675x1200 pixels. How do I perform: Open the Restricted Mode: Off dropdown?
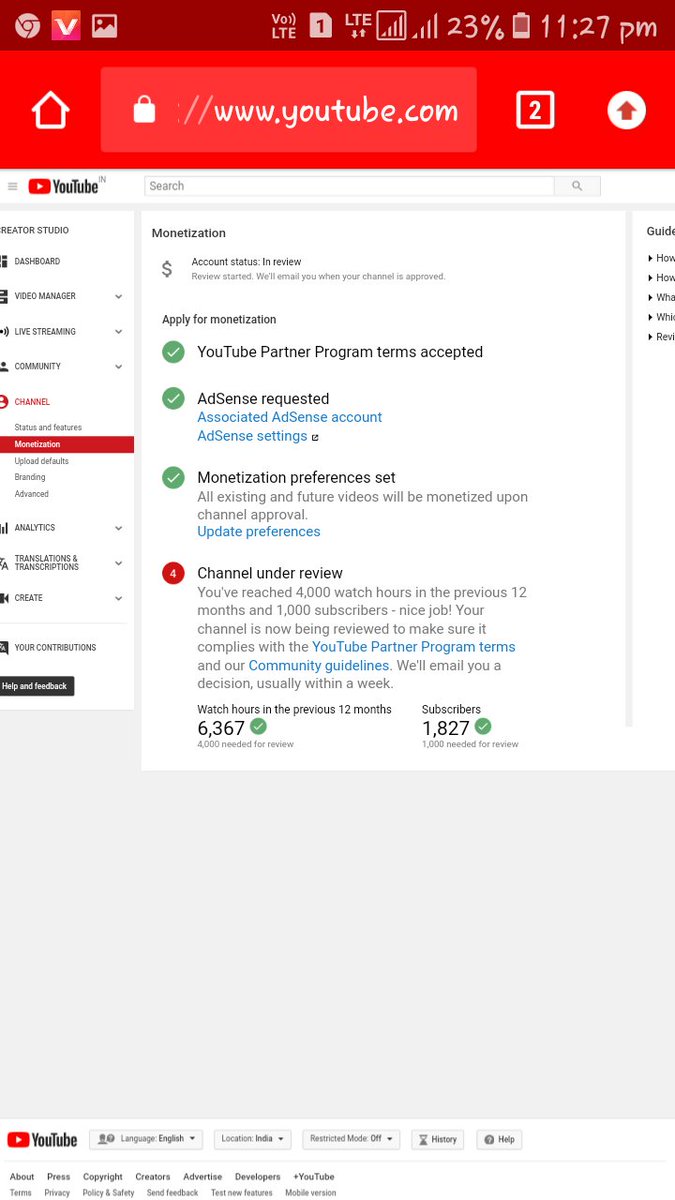coord(351,1139)
